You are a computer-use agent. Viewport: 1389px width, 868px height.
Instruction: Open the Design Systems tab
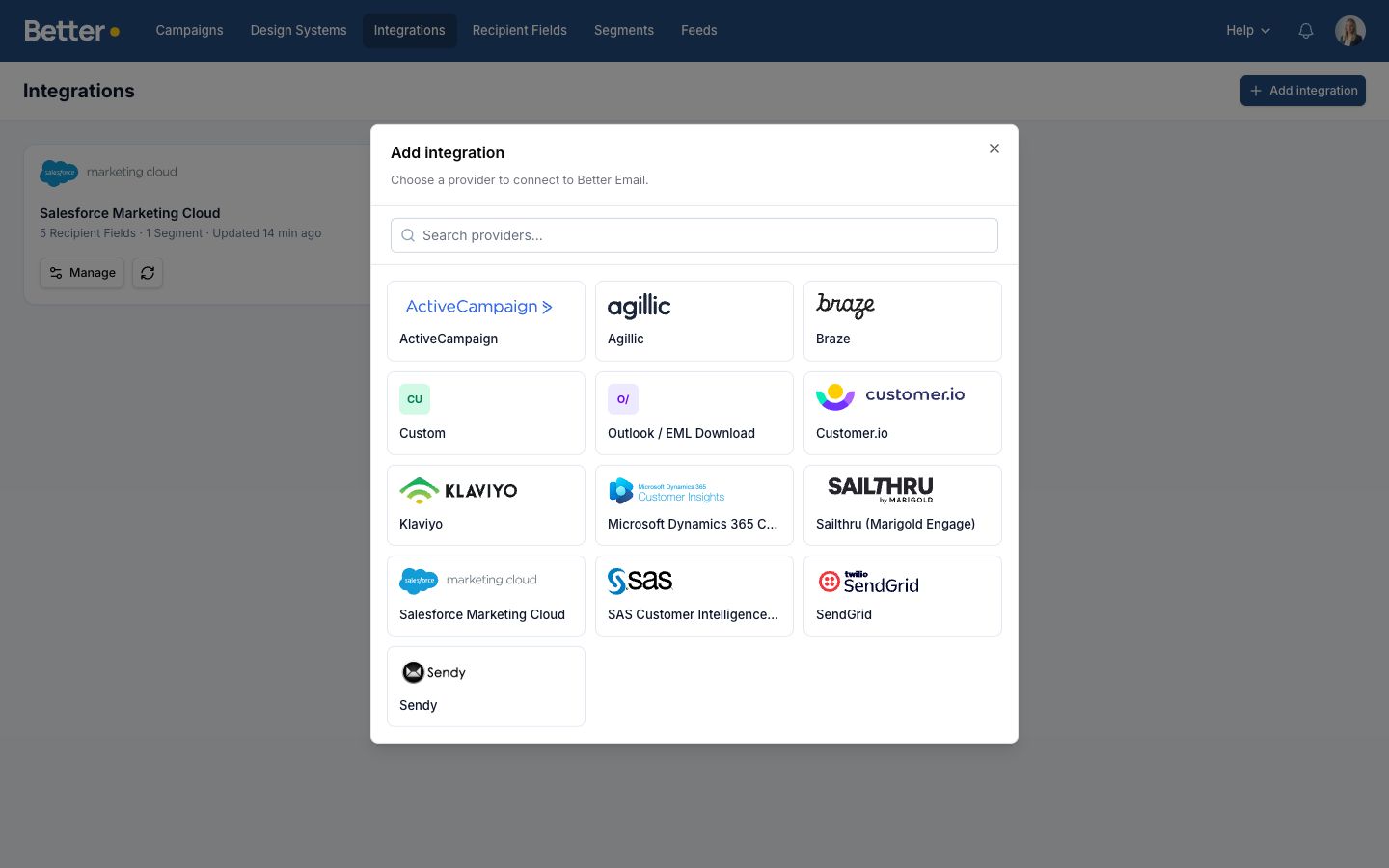pyautogui.click(x=299, y=31)
